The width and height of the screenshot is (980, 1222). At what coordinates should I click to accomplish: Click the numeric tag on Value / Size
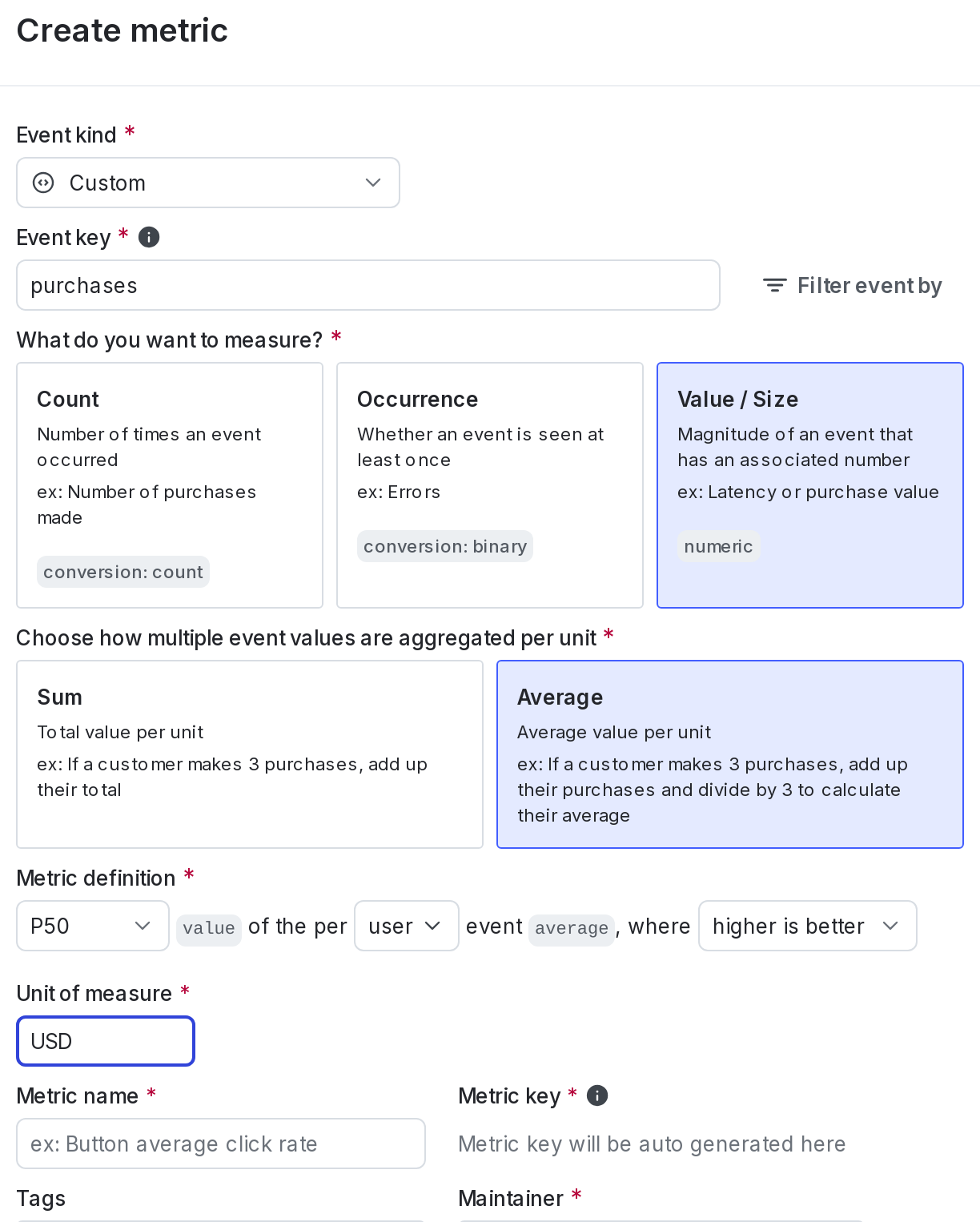click(x=718, y=546)
